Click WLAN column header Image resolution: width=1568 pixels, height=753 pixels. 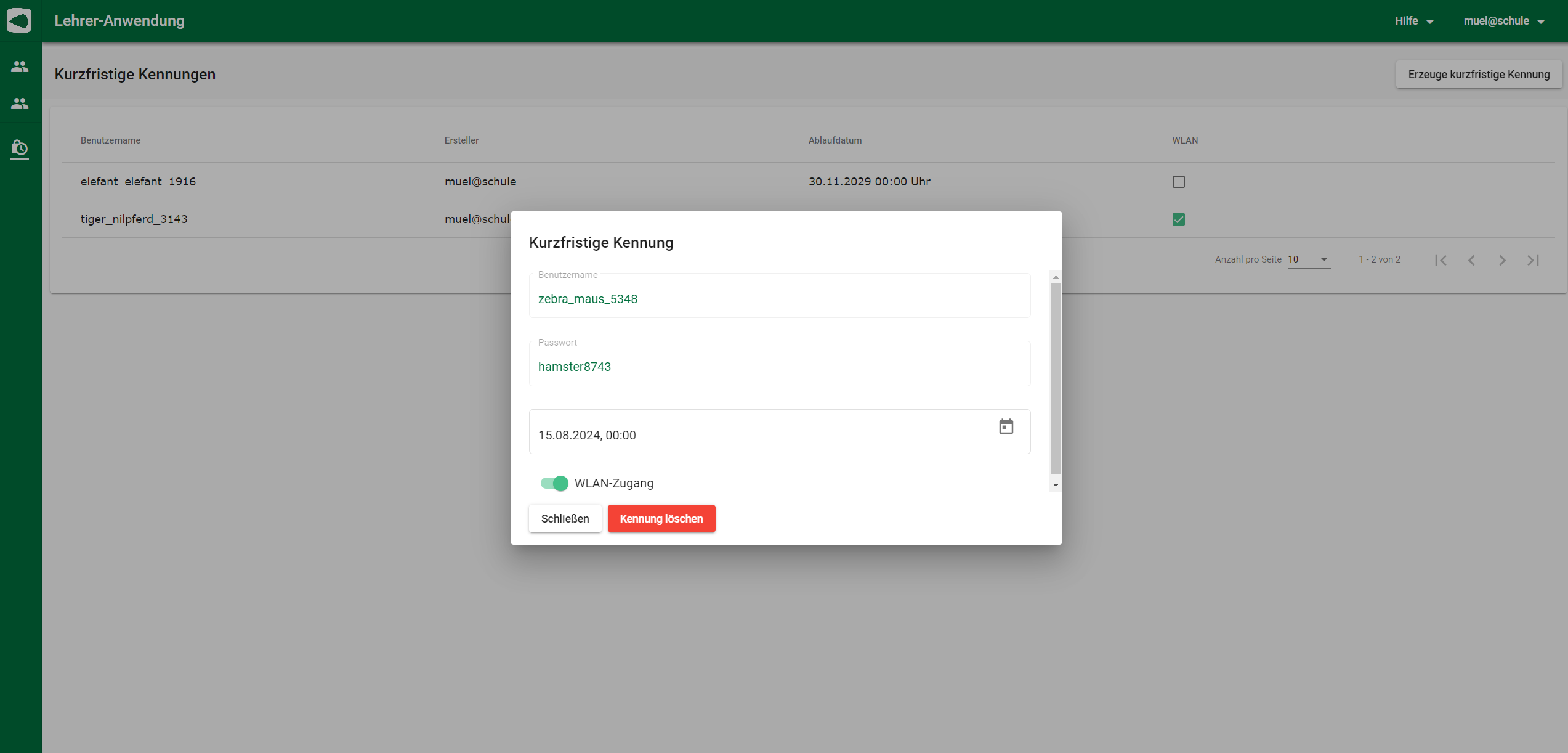click(x=1184, y=140)
